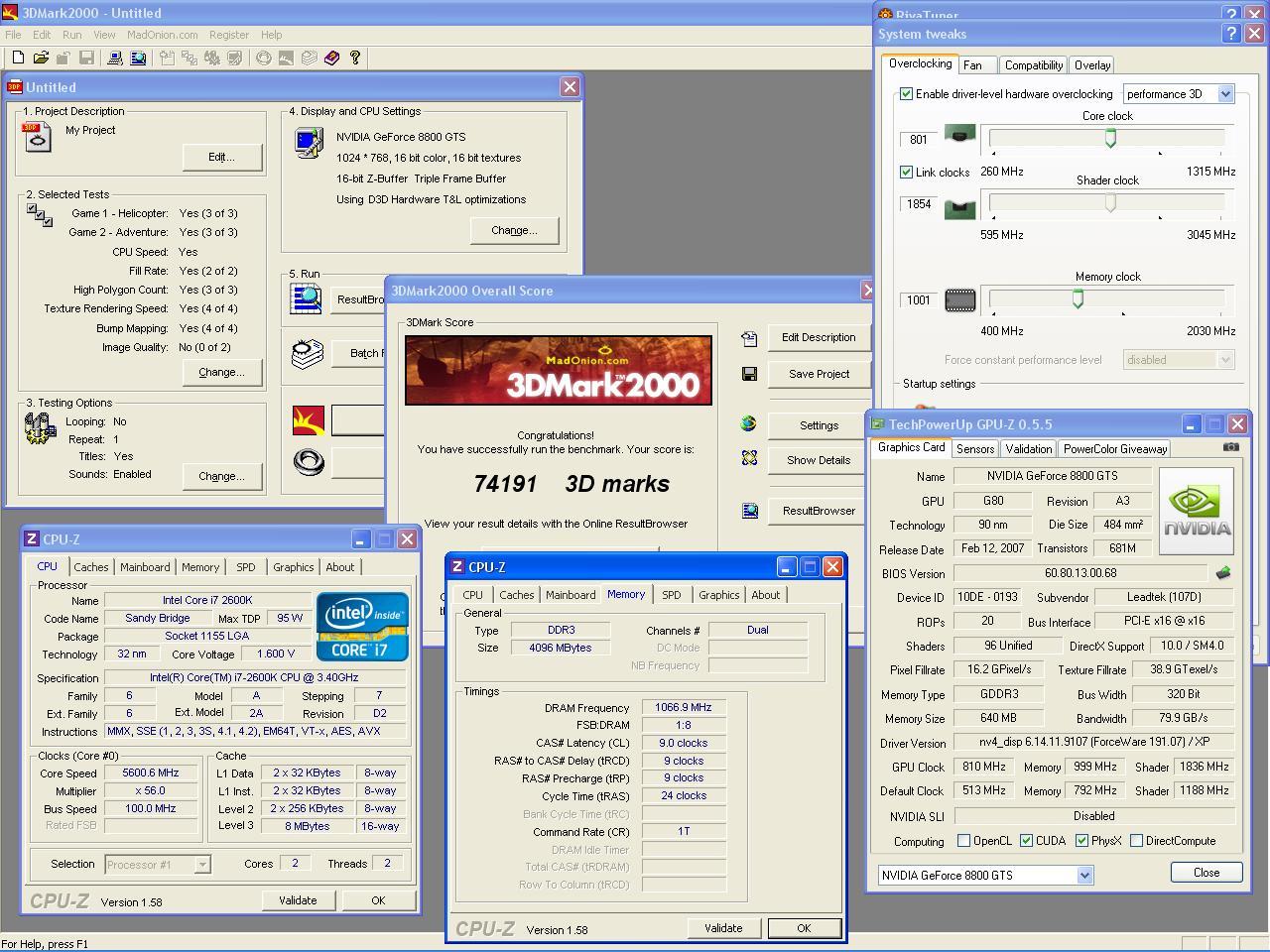
Task: Open the performance 3D dropdown in RivaTuner
Action: [1179, 94]
